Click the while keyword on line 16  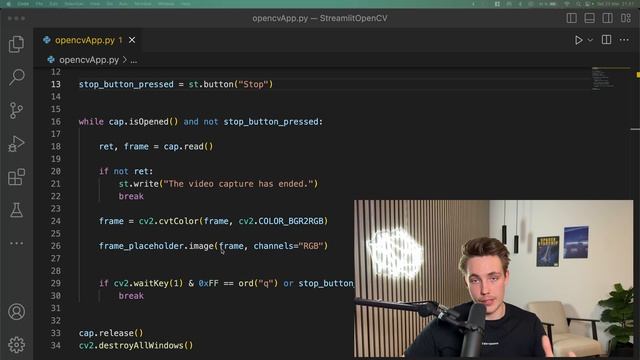tap(91, 122)
